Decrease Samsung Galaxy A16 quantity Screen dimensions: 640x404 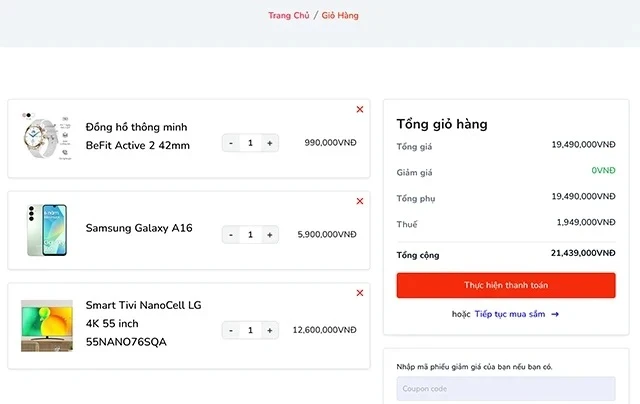(231, 235)
